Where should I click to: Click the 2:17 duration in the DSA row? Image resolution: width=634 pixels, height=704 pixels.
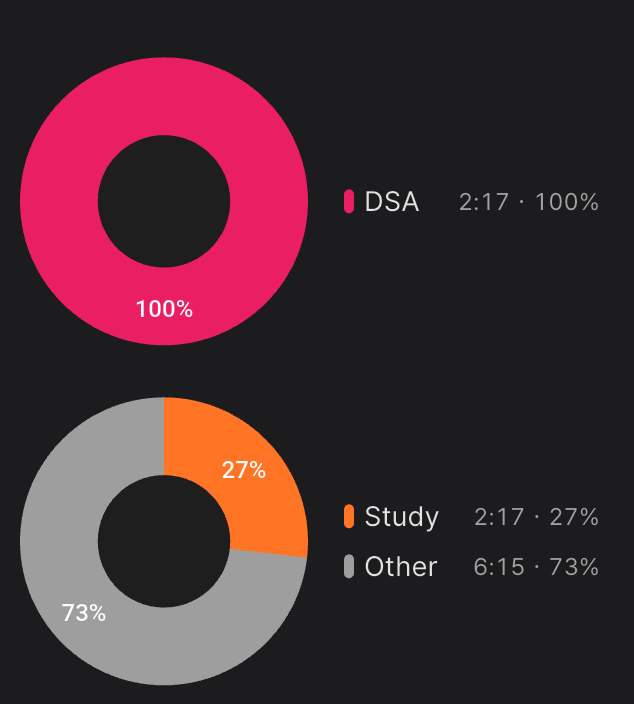483,202
